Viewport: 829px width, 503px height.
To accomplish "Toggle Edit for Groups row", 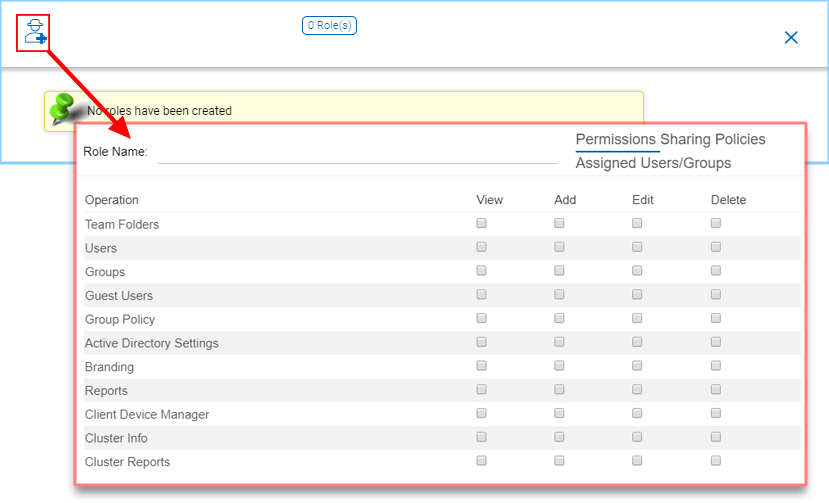I will (637, 271).
